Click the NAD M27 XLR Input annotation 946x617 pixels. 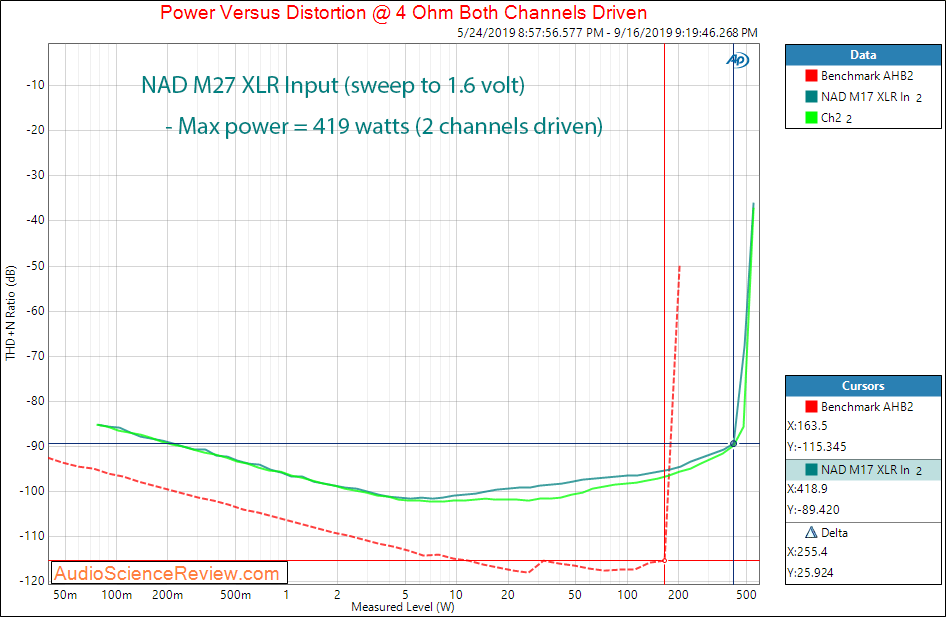(x=333, y=85)
